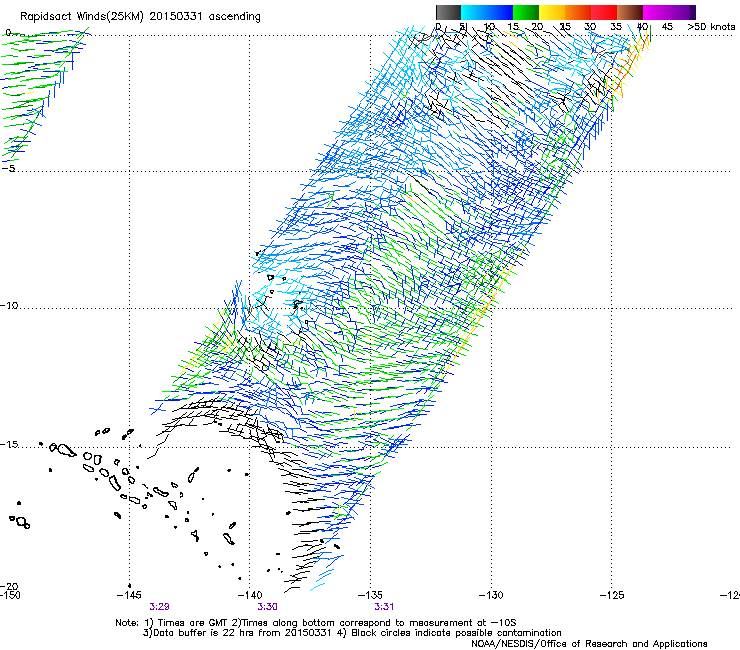Click the '-140' longitude axis label
The image size is (740, 650).
(250, 595)
